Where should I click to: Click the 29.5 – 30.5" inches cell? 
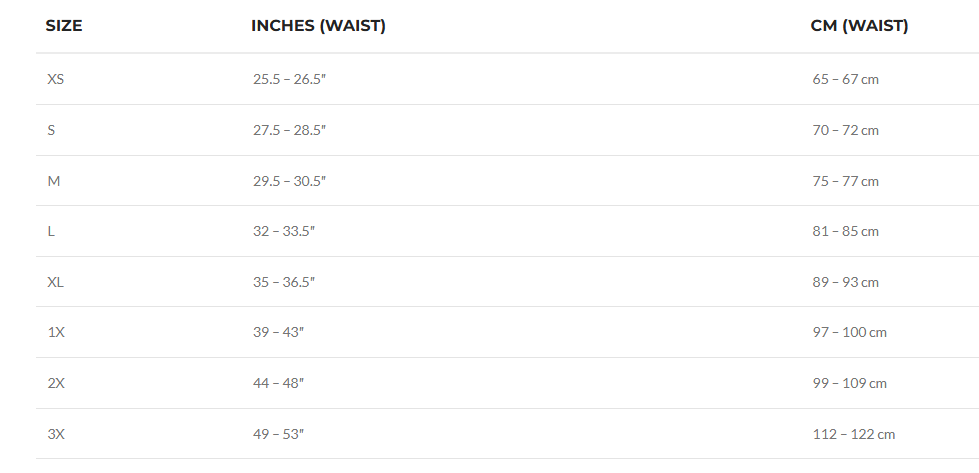click(289, 181)
